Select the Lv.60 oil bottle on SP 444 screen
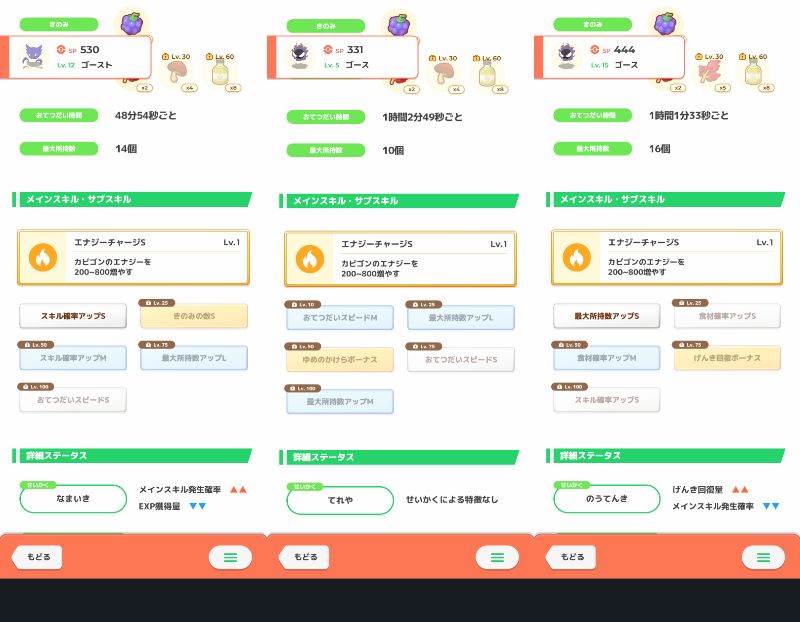This screenshot has width=800, height=622. coord(754,72)
